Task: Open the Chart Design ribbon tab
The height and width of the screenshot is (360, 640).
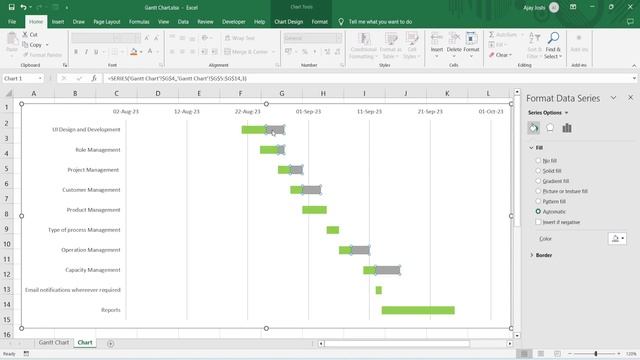Action: pyautogui.click(x=289, y=22)
